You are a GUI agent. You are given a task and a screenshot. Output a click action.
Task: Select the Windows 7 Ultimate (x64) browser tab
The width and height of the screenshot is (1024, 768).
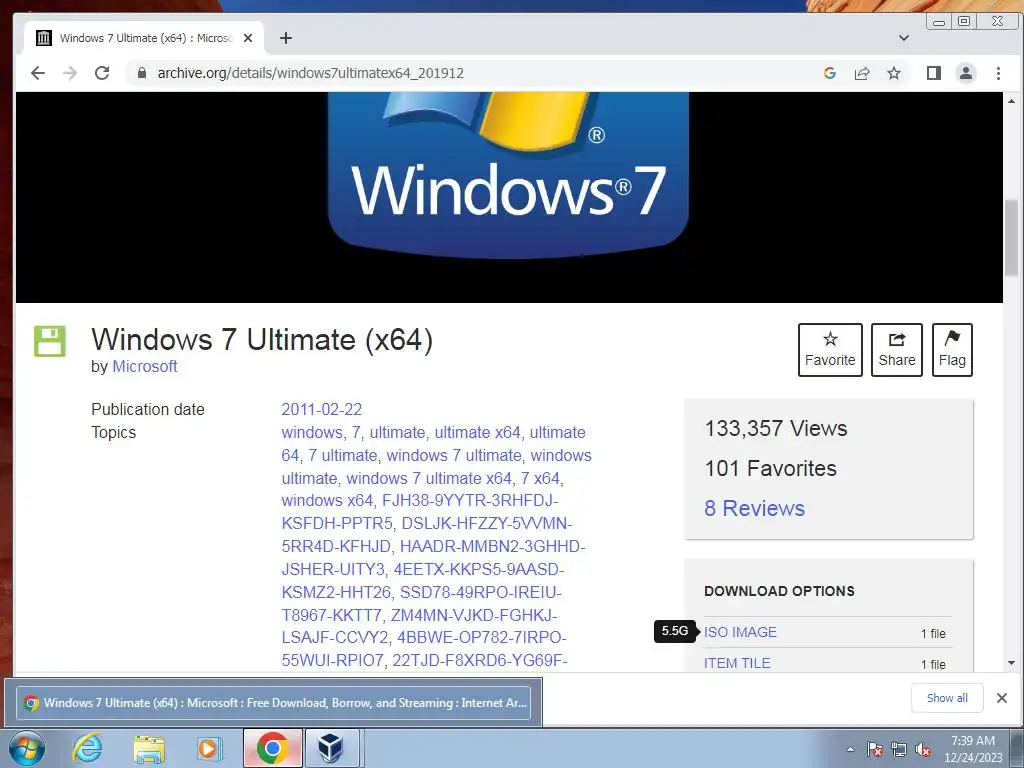coord(144,38)
